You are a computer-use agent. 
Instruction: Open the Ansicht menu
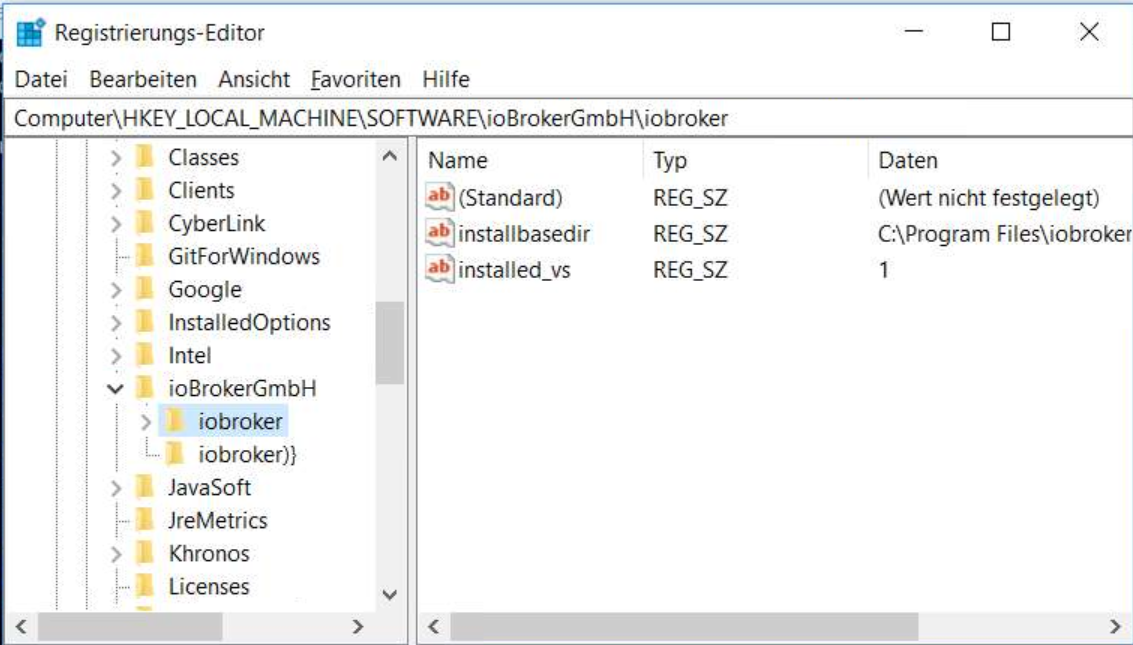(x=254, y=79)
